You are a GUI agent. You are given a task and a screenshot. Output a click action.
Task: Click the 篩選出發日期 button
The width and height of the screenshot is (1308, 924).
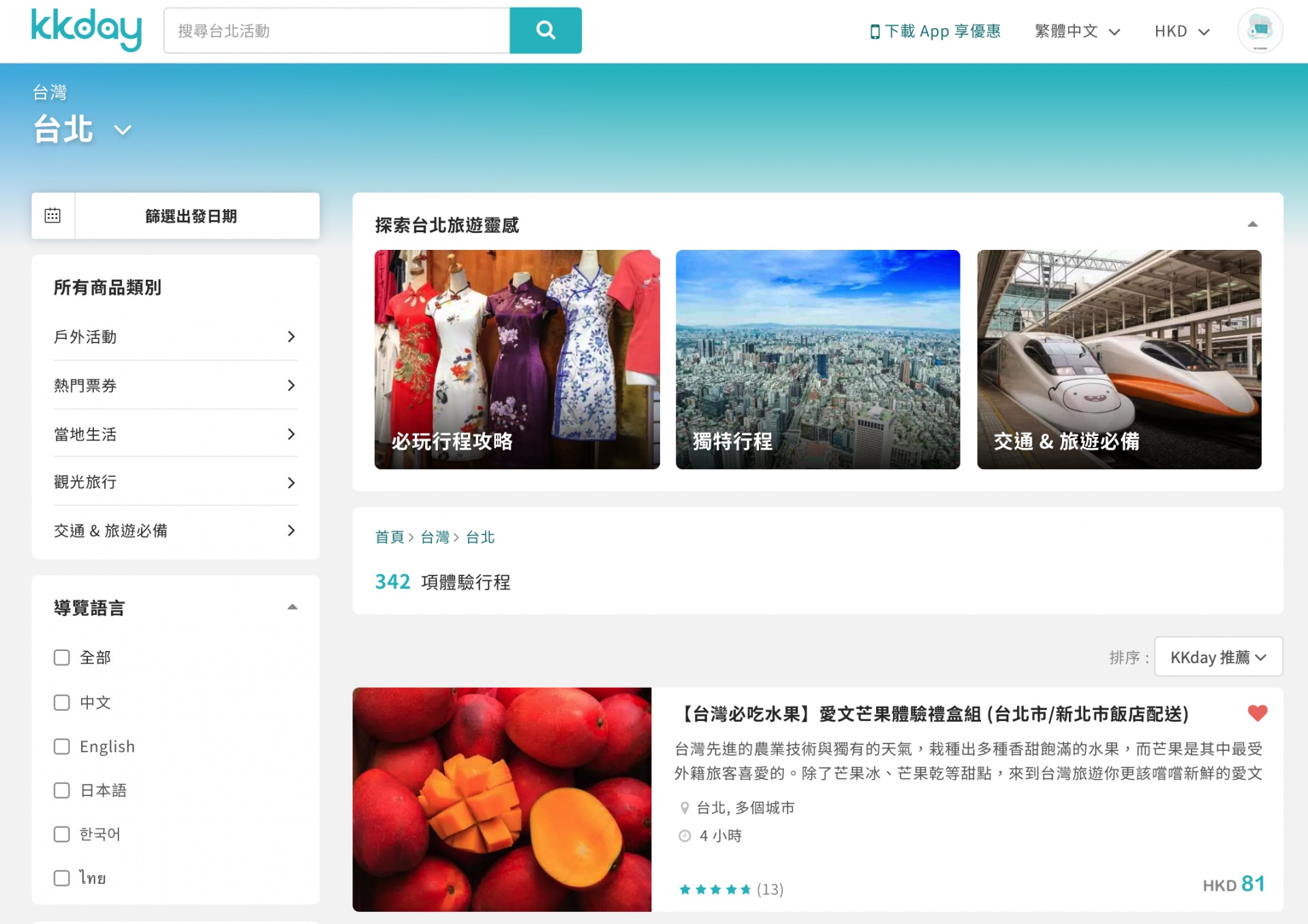(x=191, y=216)
